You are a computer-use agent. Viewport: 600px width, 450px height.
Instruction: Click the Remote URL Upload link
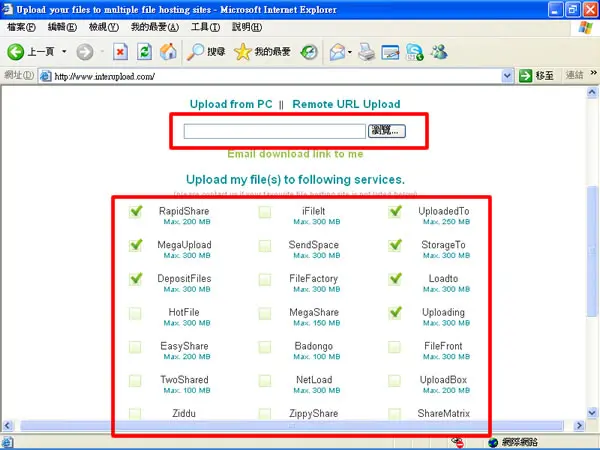pyautogui.click(x=346, y=104)
